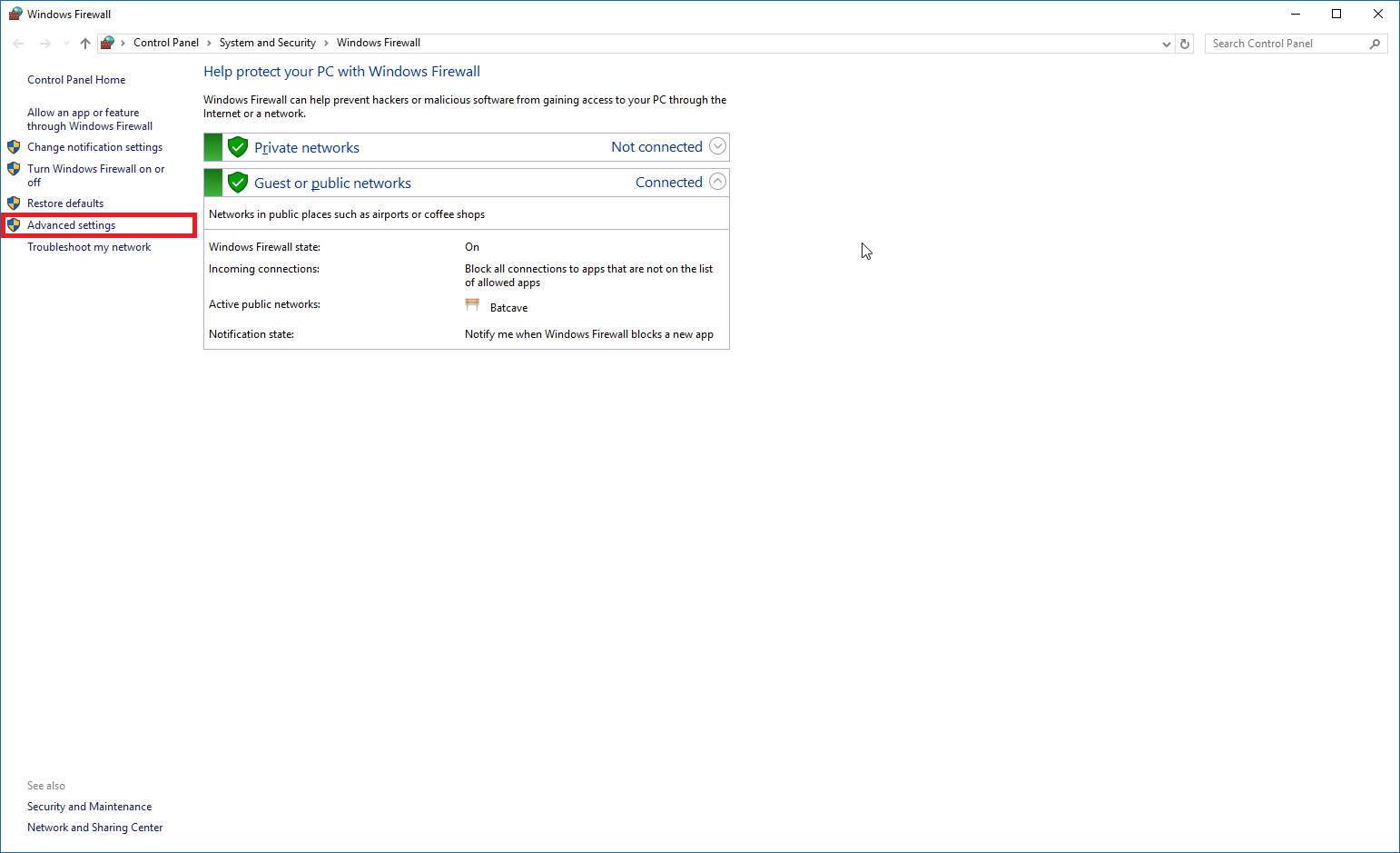This screenshot has width=1400, height=853.
Task: Refresh the Windows Firewall page
Action: [x=1185, y=44]
